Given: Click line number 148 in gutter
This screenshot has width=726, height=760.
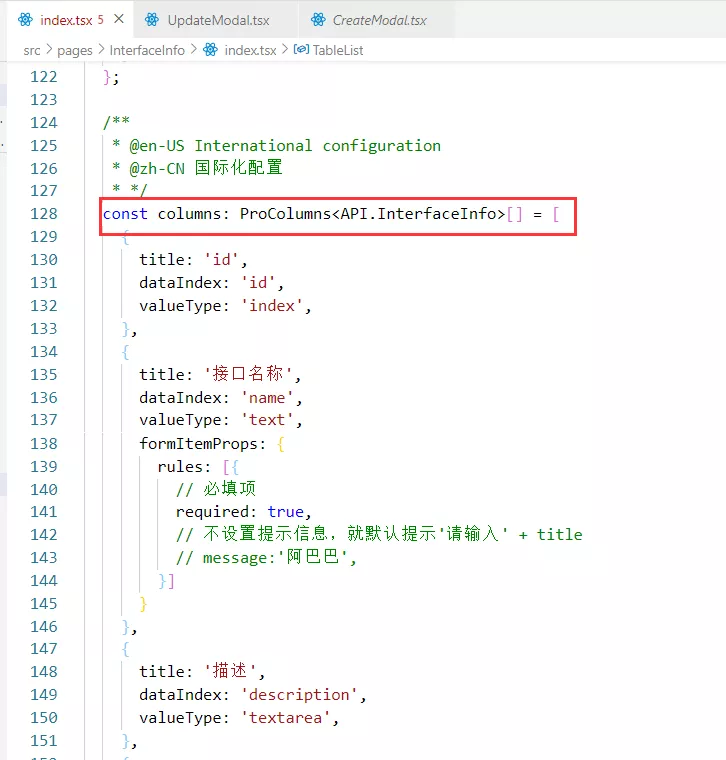Looking at the screenshot, I should [x=44, y=672].
